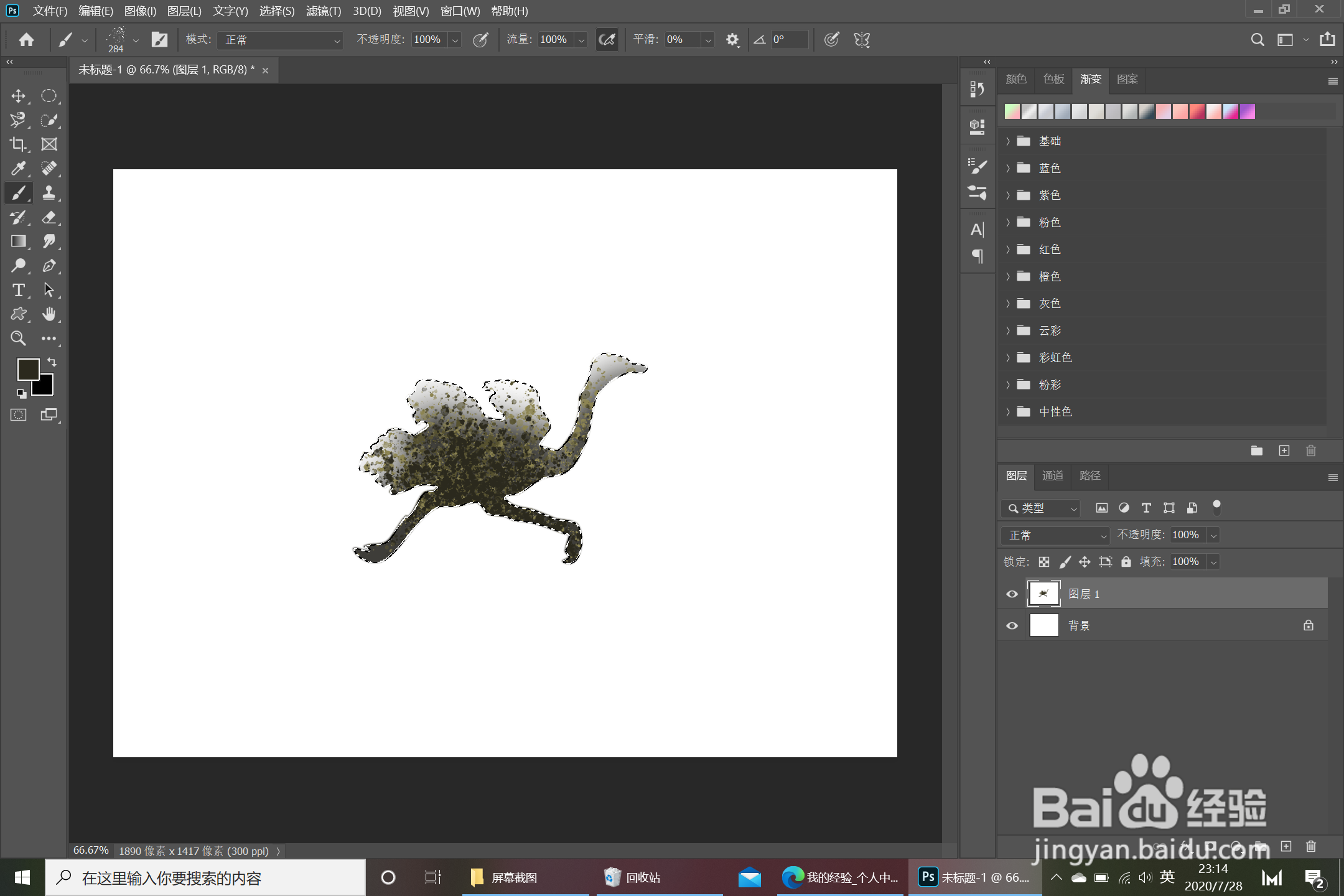Viewport: 1344px width, 896px height.
Task: Switch to the 色板 tab
Action: tap(1053, 79)
